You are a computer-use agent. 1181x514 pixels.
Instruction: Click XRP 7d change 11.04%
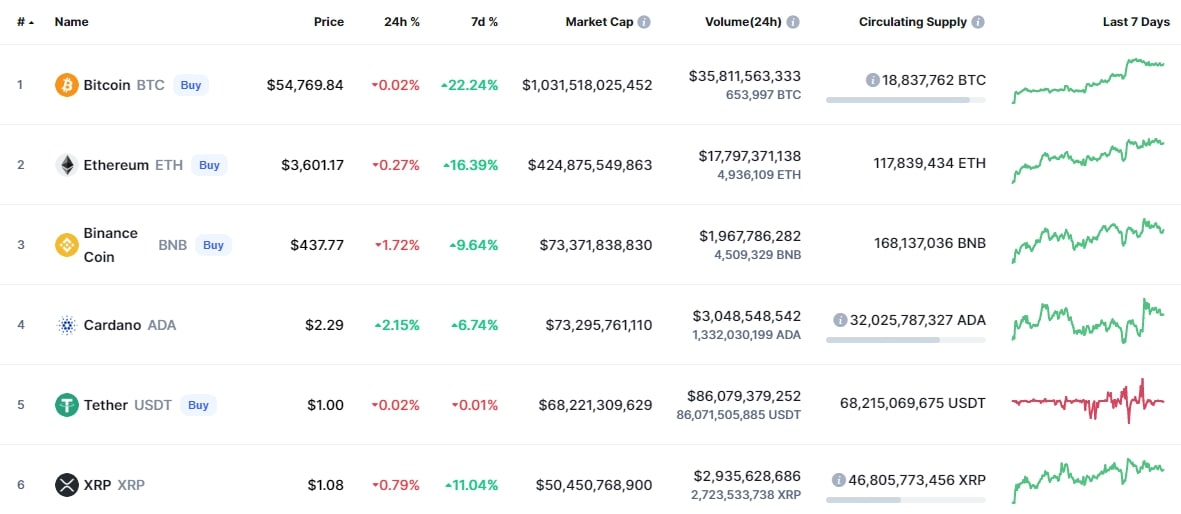click(471, 485)
